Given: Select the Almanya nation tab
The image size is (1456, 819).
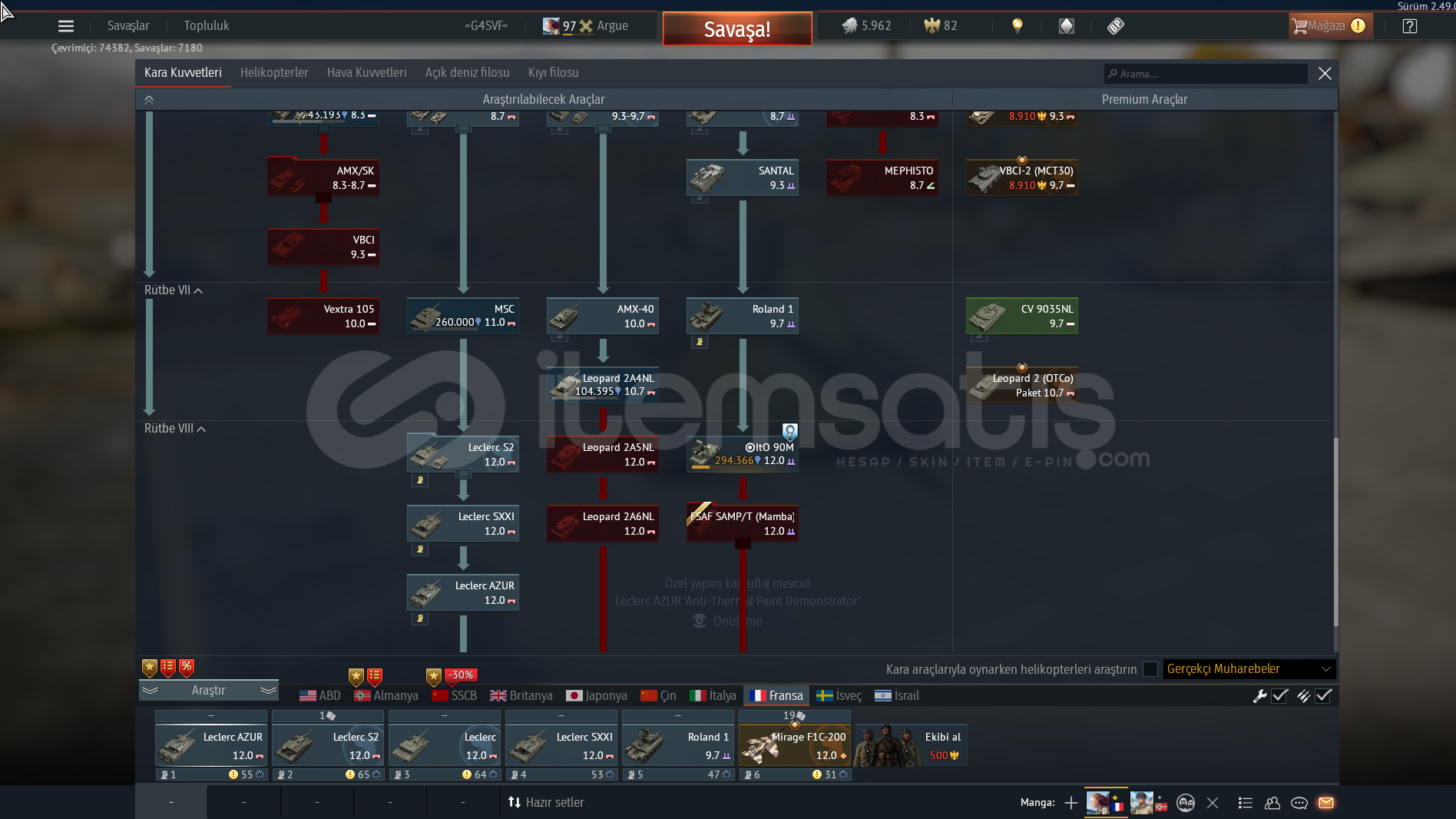Looking at the screenshot, I should 386,696.
